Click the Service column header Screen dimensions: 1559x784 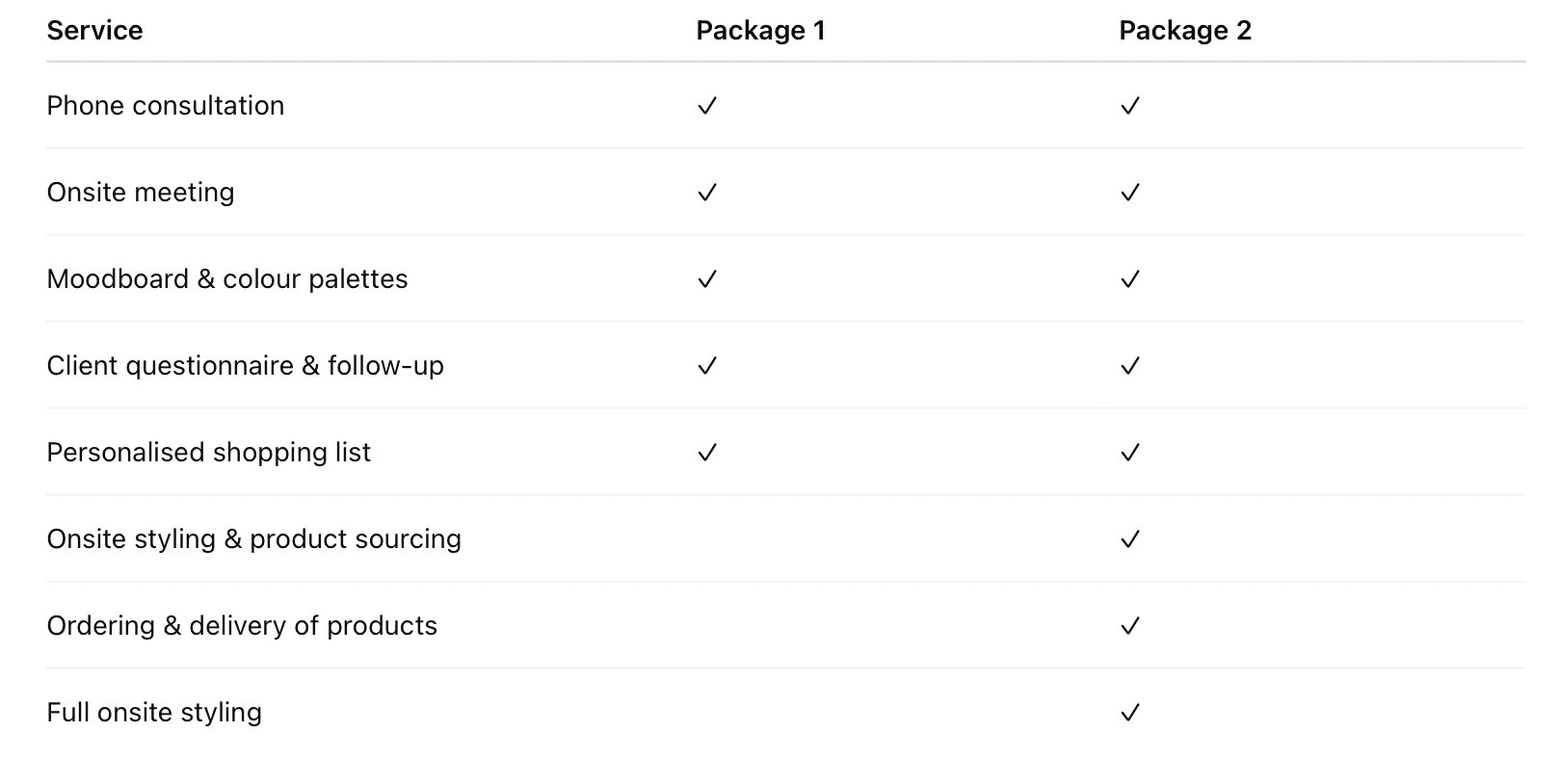[x=94, y=31]
